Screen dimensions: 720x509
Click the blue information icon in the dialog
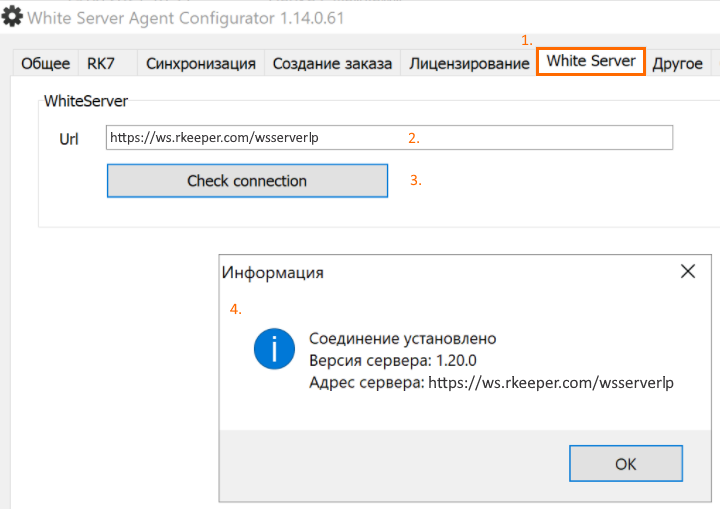tap(274, 349)
